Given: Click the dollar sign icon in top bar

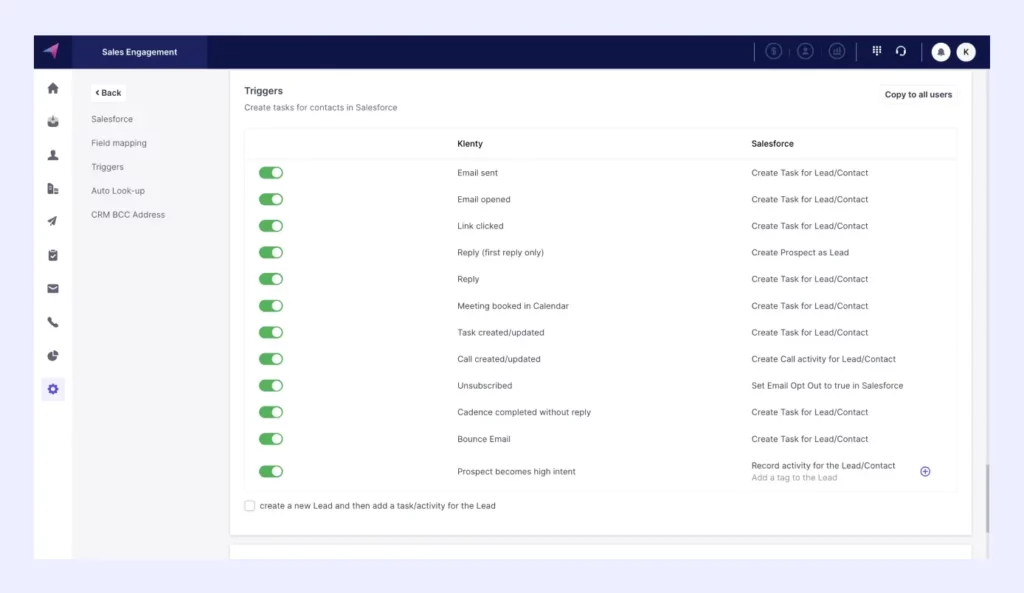Looking at the screenshot, I should tap(774, 51).
